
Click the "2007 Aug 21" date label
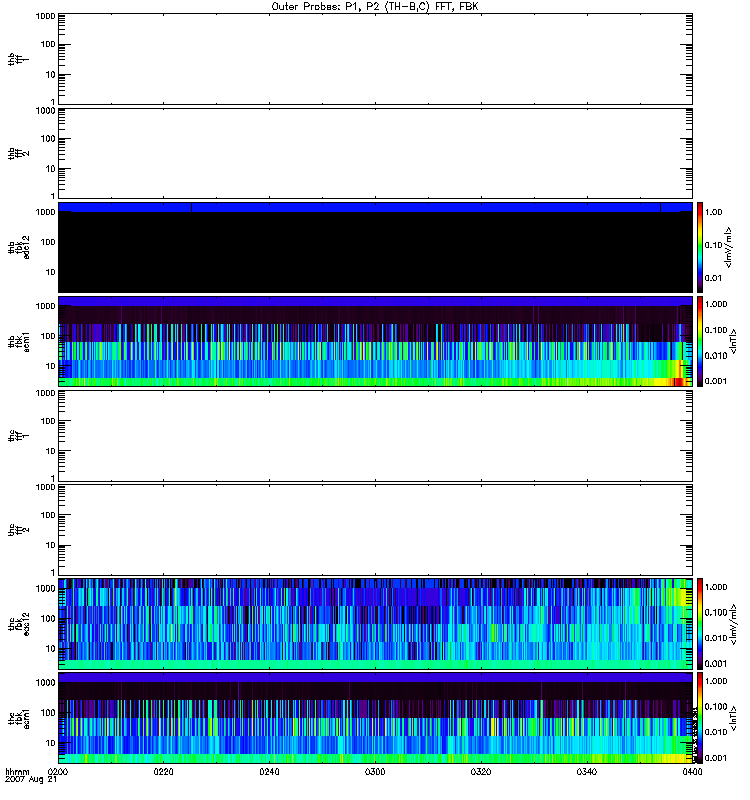(28, 781)
